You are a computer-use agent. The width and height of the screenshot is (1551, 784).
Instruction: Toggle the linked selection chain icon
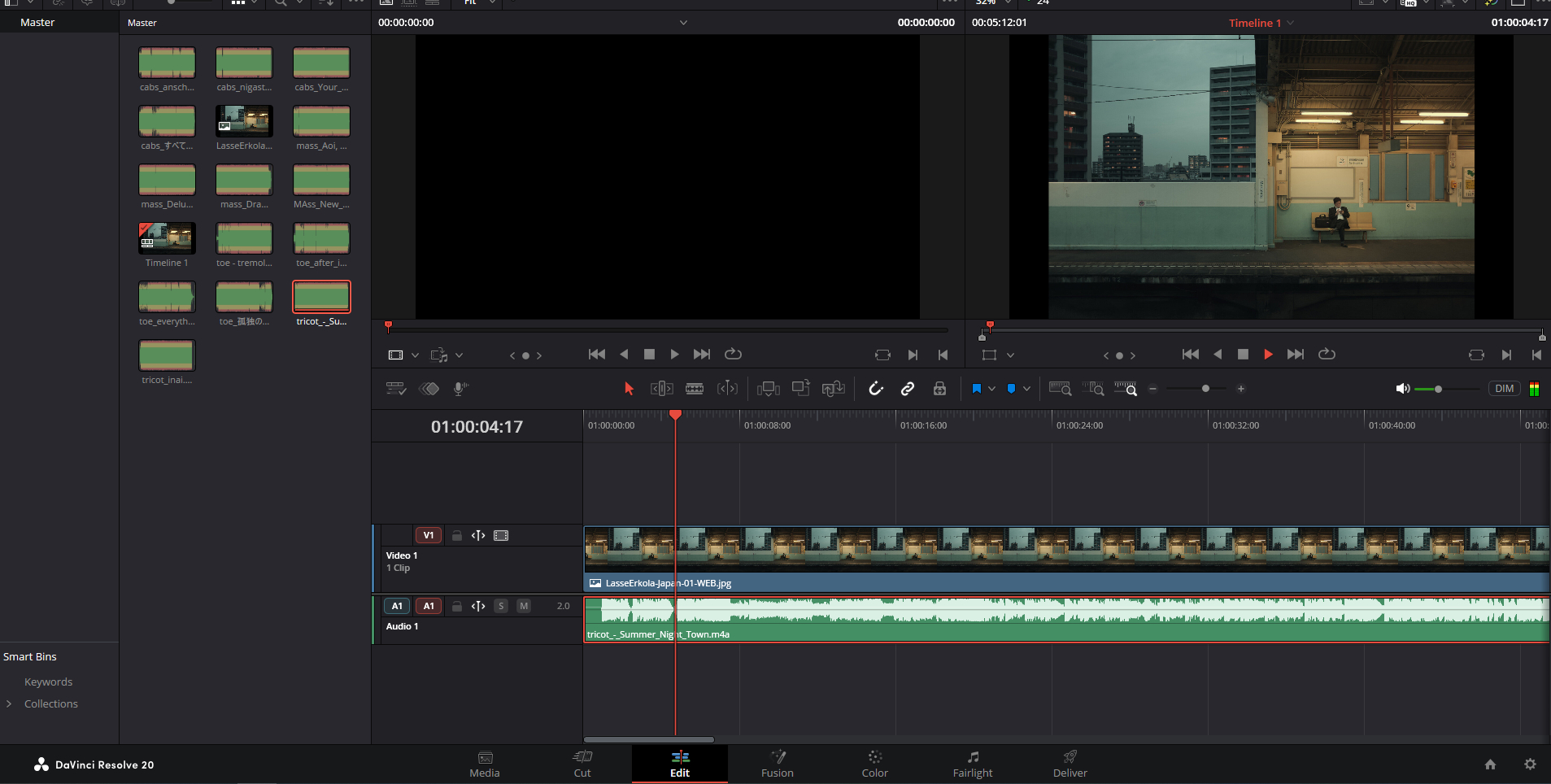pyautogui.click(x=908, y=389)
